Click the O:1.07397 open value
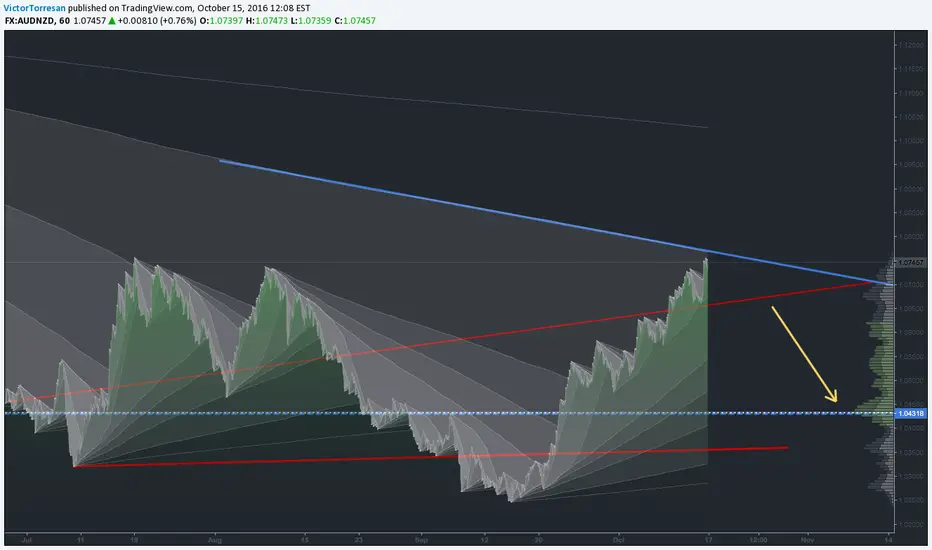The width and height of the screenshot is (932, 550). (221, 20)
